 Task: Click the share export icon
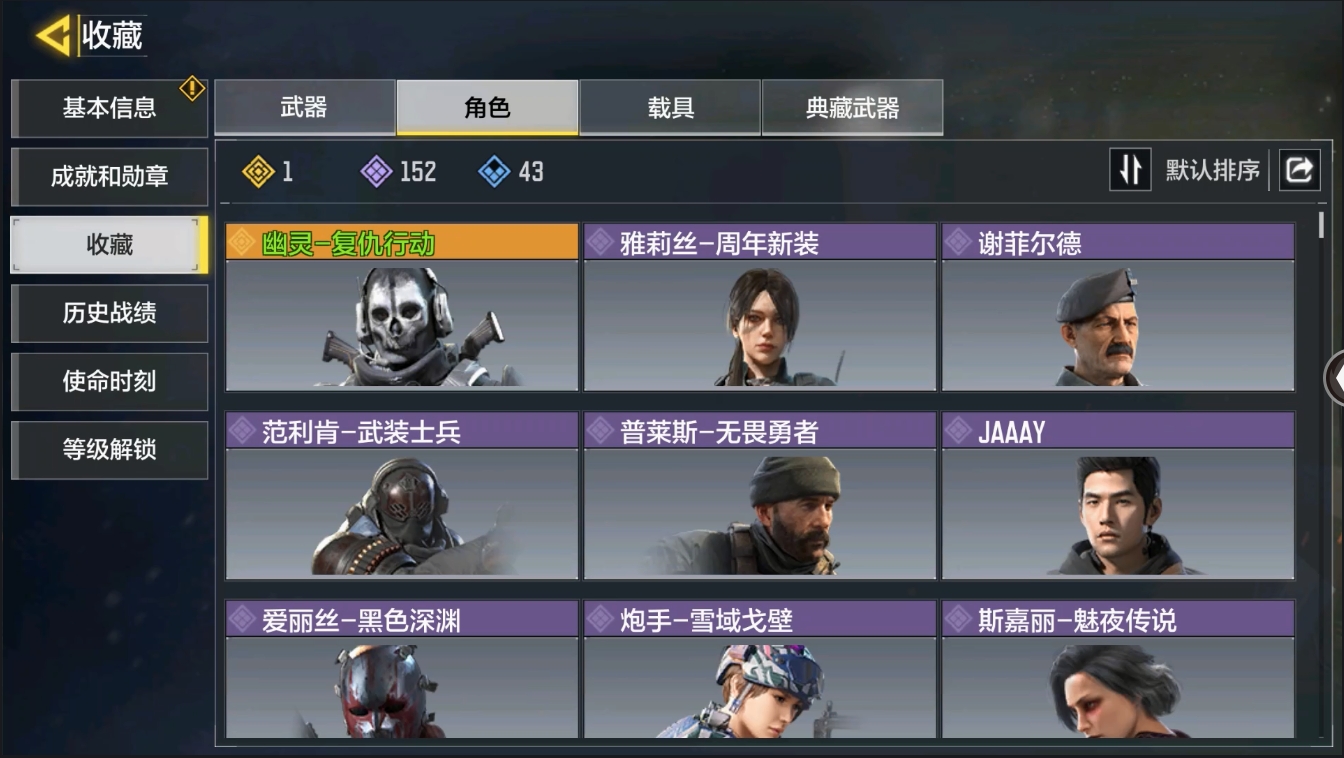pyautogui.click(x=1299, y=170)
